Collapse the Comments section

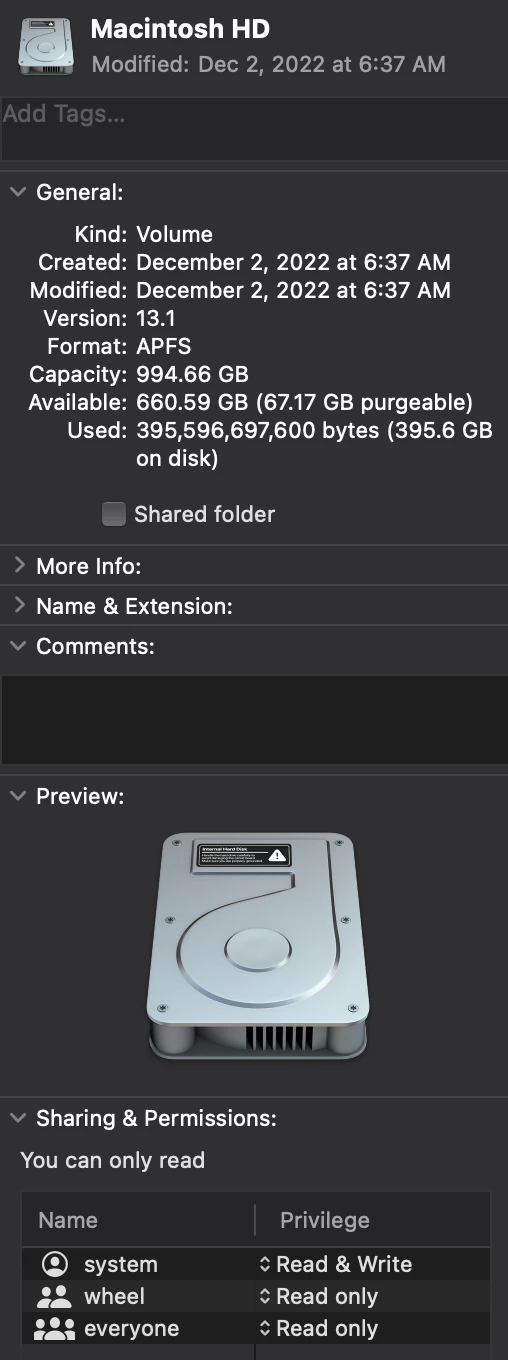coord(18,646)
